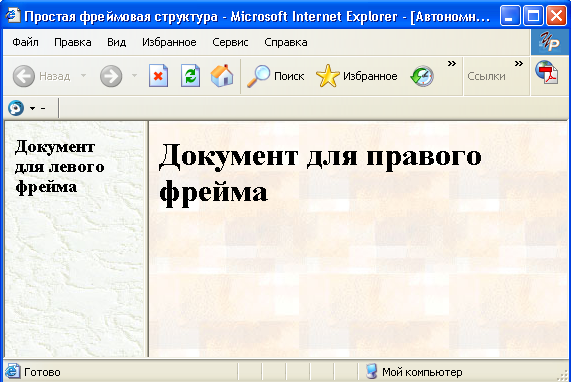Go to the Home page icon
The height and width of the screenshot is (382, 571).
click(x=222, y=75)
